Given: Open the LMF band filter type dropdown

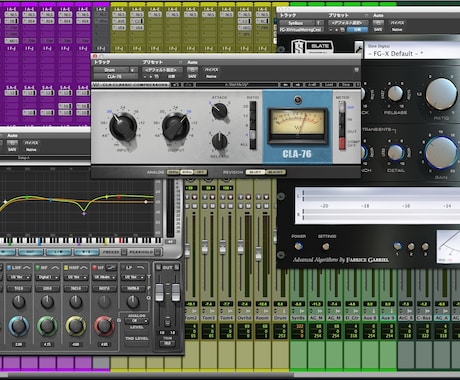Looking at the screenshot, I should point(19,277).
